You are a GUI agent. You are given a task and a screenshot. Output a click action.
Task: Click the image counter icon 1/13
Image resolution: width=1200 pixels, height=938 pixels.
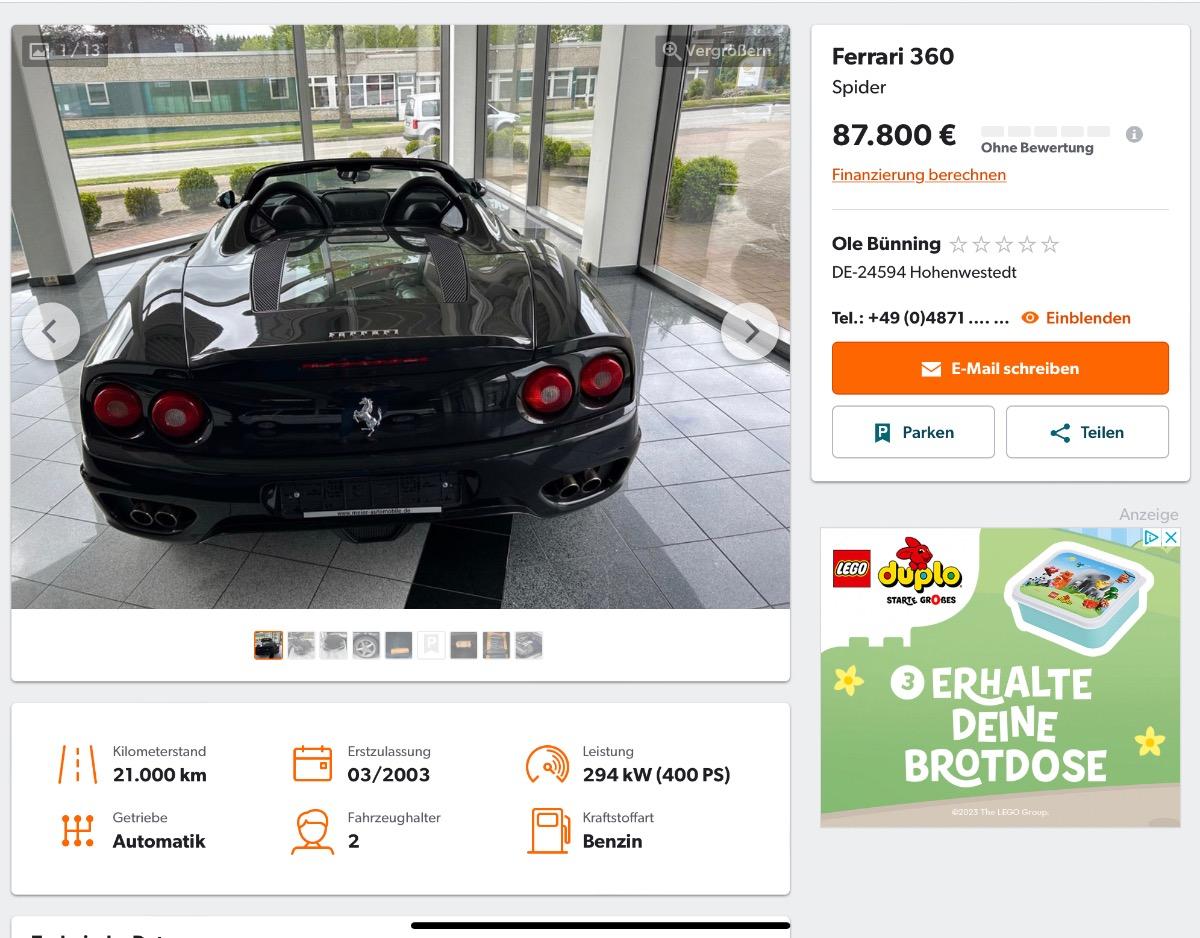(x=40, y=50)
